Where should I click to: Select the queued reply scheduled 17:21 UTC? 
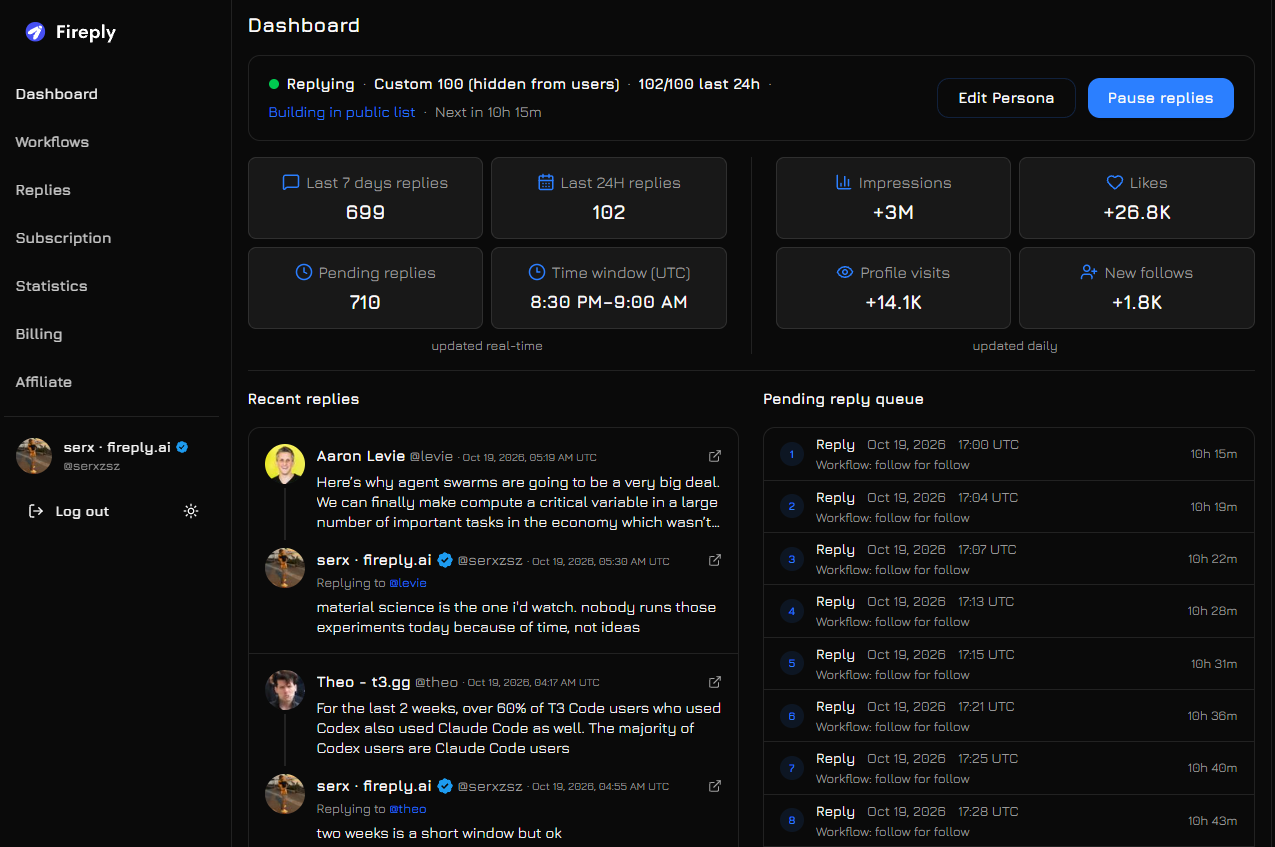(1008, 715)
